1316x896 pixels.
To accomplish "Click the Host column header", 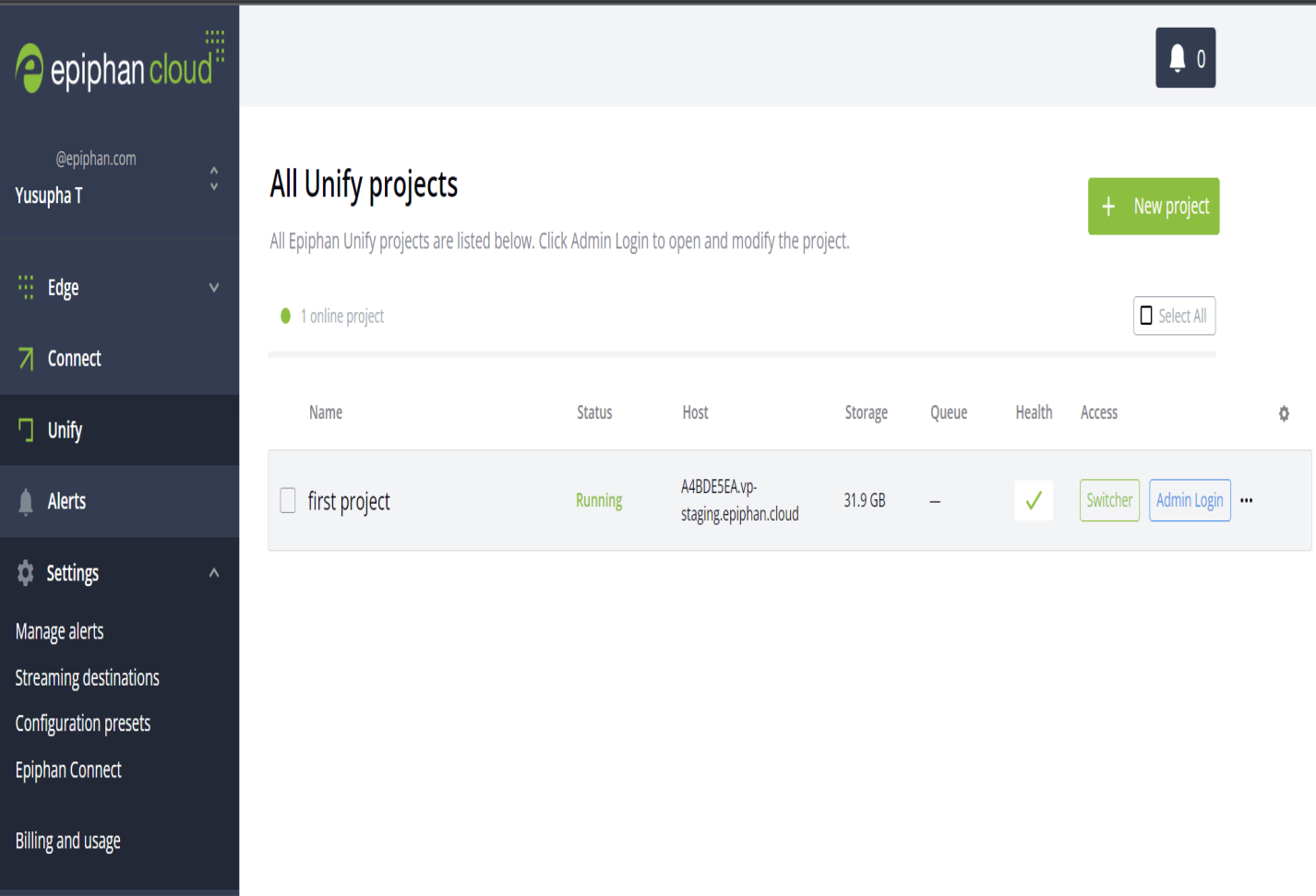I will pos(695,412).
